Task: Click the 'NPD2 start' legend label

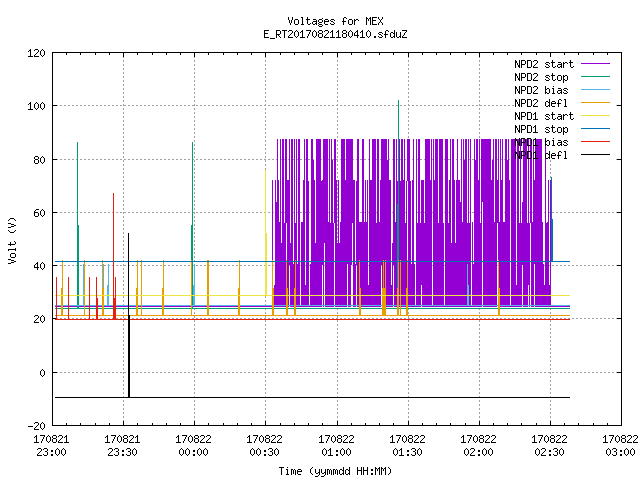Action: [x=544, y=64]
